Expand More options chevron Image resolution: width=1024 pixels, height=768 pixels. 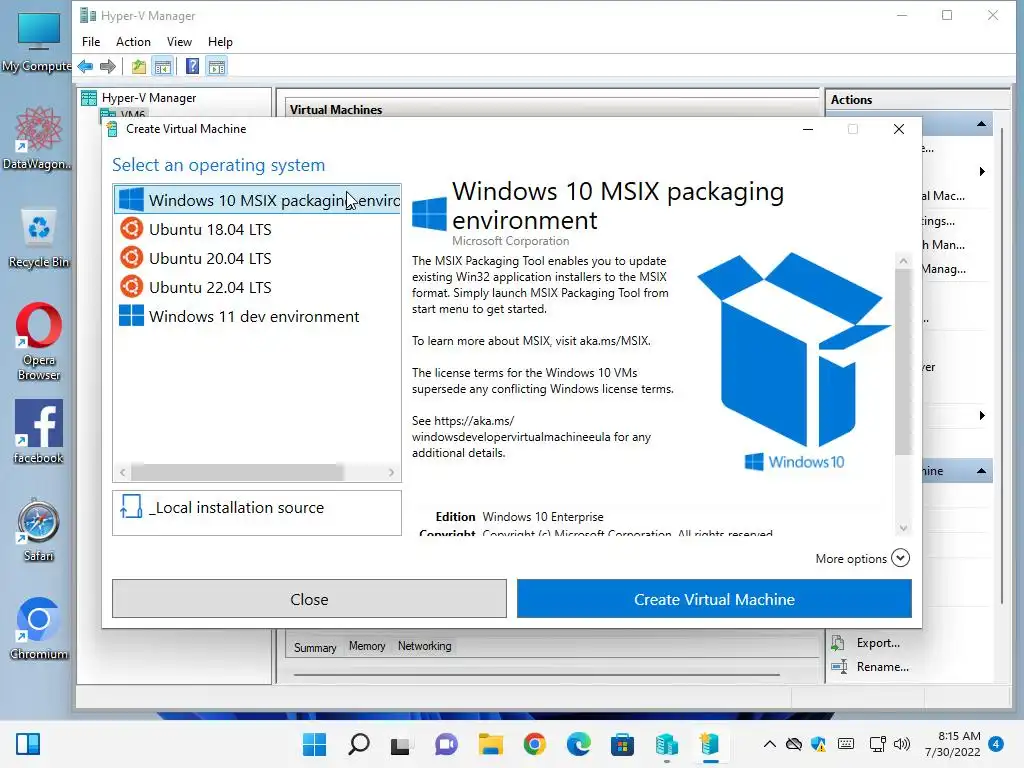tap(901, 558)
